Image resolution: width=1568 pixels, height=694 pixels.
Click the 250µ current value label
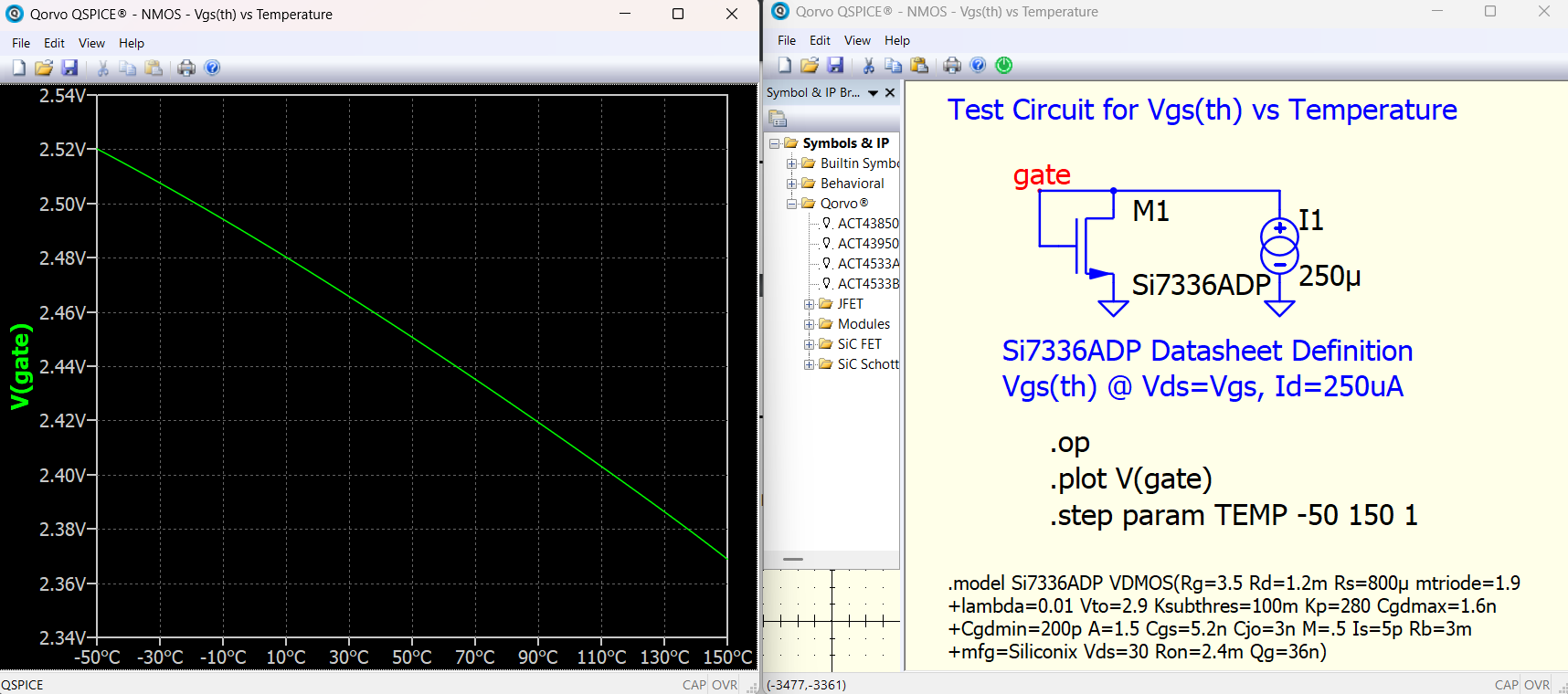point(1330,276)
